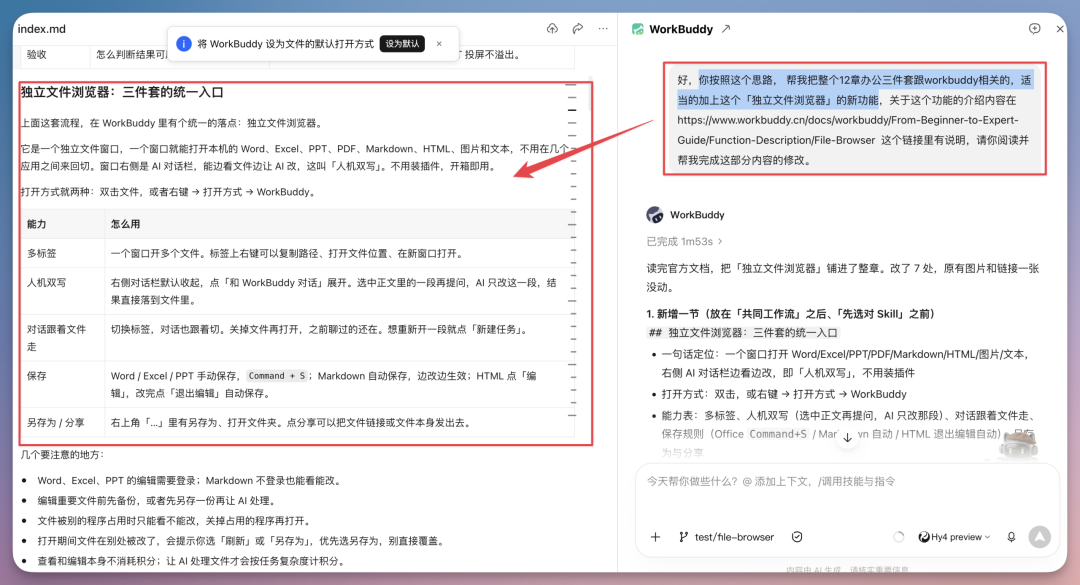Click the bullet about 编辑重要文件前先备份
Image resolution: width=1080 pixels, height=585 pixels.
[x=157, y=501]
